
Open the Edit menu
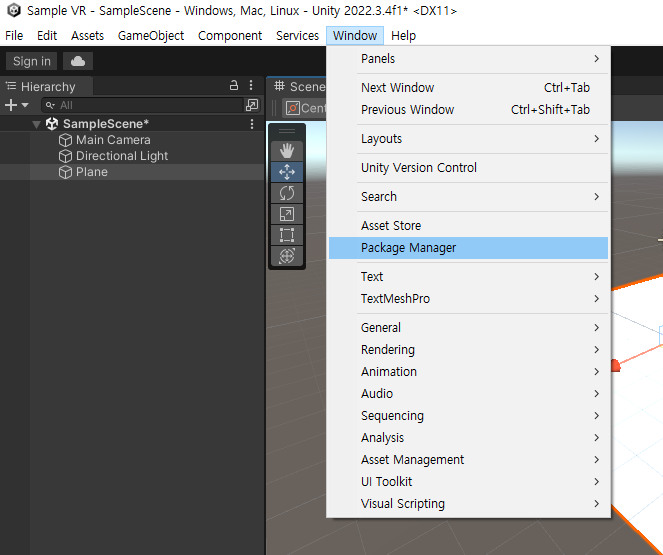coord(47,36)
